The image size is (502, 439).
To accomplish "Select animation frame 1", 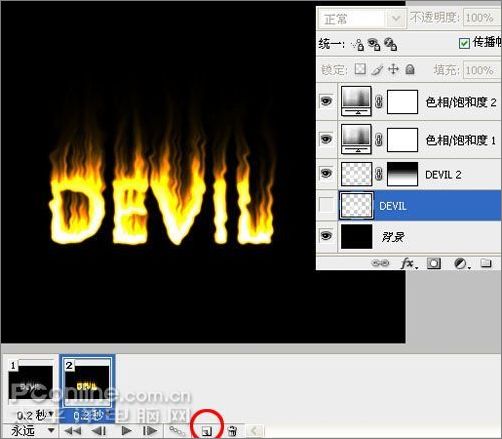I will click(30, 382).
